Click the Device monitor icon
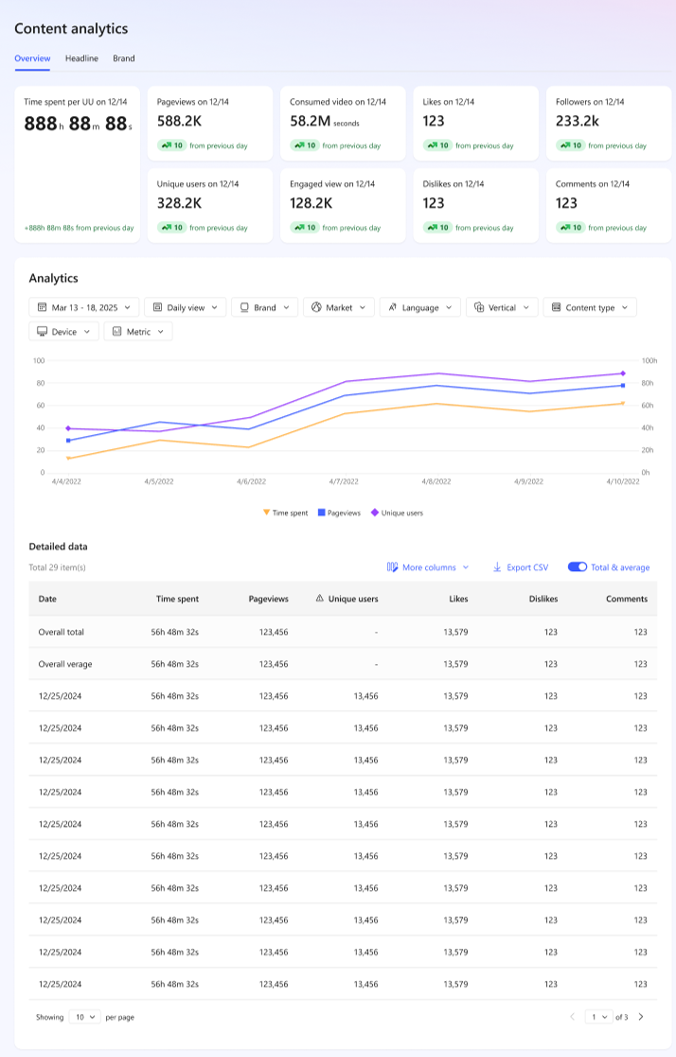The height and width of the screenshot is (1057, 676). (42, 331)
